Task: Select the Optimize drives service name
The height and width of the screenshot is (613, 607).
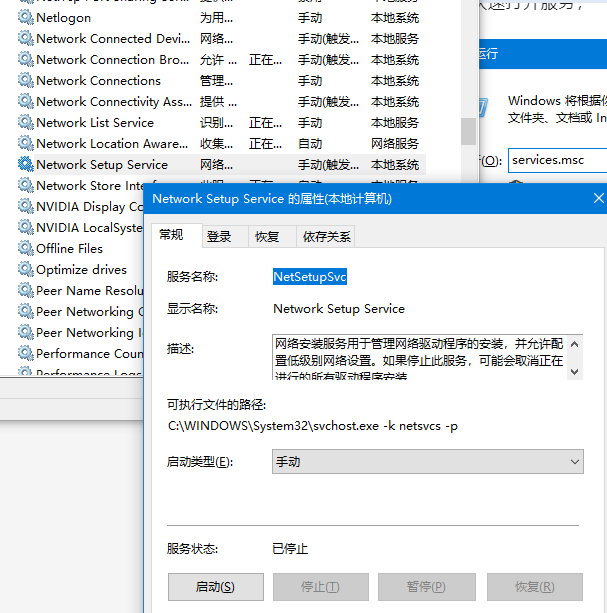Action: click(81, 269)
